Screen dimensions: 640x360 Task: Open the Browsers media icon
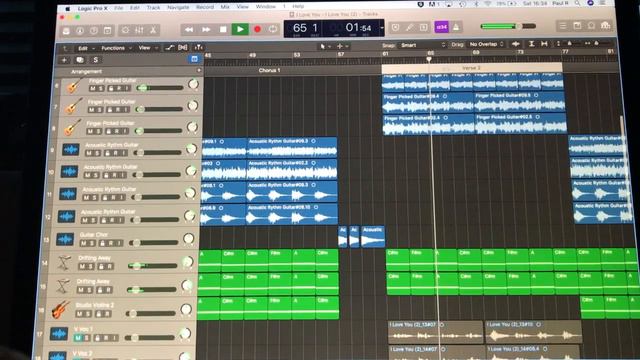[x=606, y=26]
